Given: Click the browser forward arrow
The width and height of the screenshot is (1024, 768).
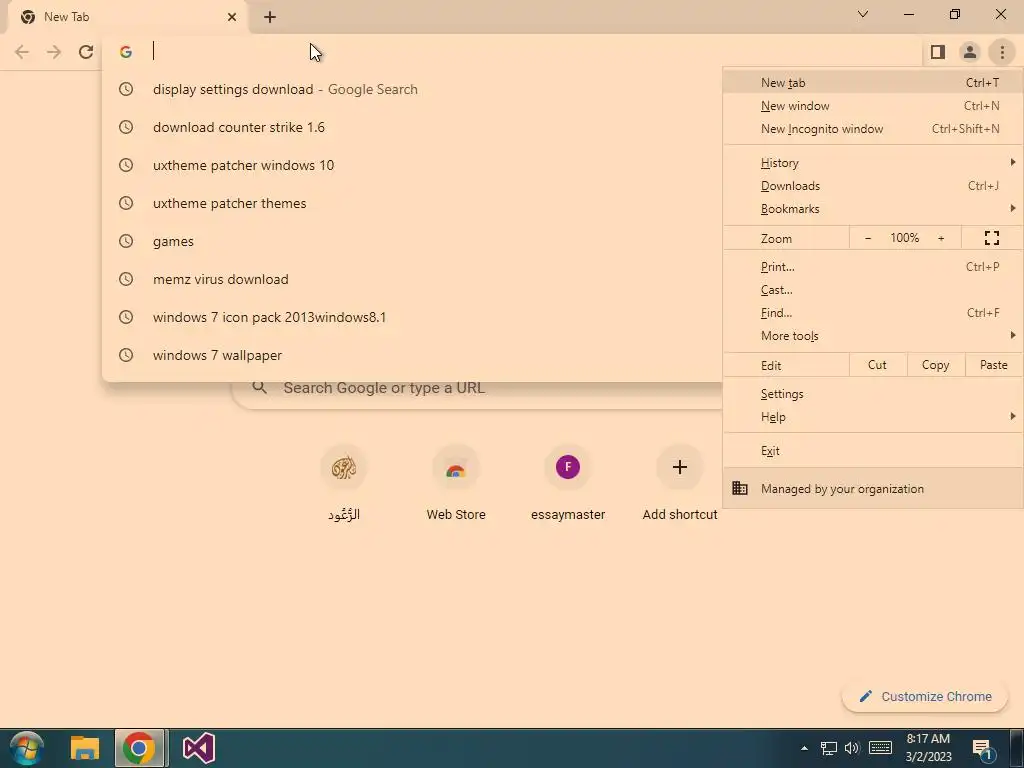Looking at the screenshot, I should pyautogui.click(x=54, y=52).
